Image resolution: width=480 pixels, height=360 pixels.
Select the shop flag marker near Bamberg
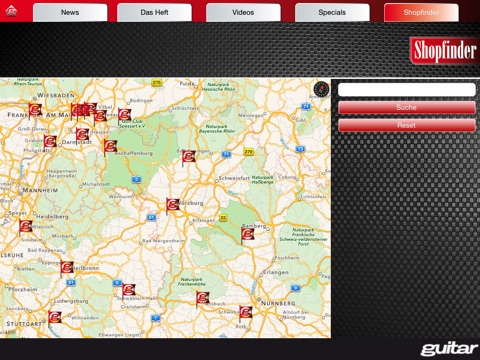click(x=247, y=234)
